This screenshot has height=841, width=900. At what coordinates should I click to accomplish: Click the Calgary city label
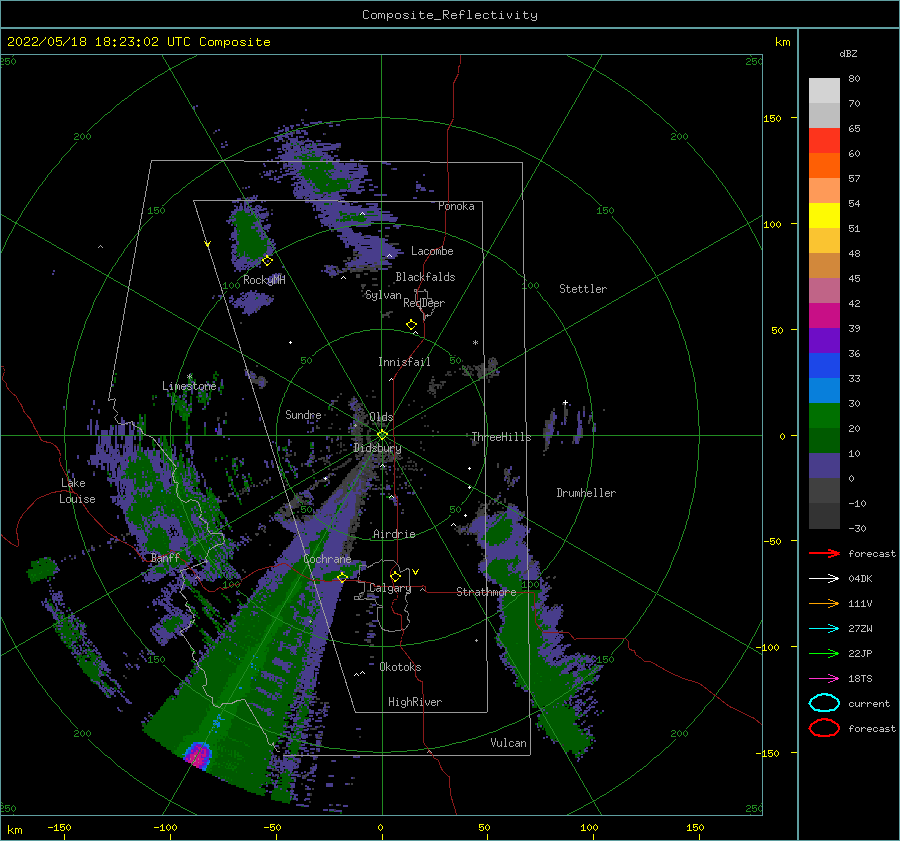tap(390, 588)
